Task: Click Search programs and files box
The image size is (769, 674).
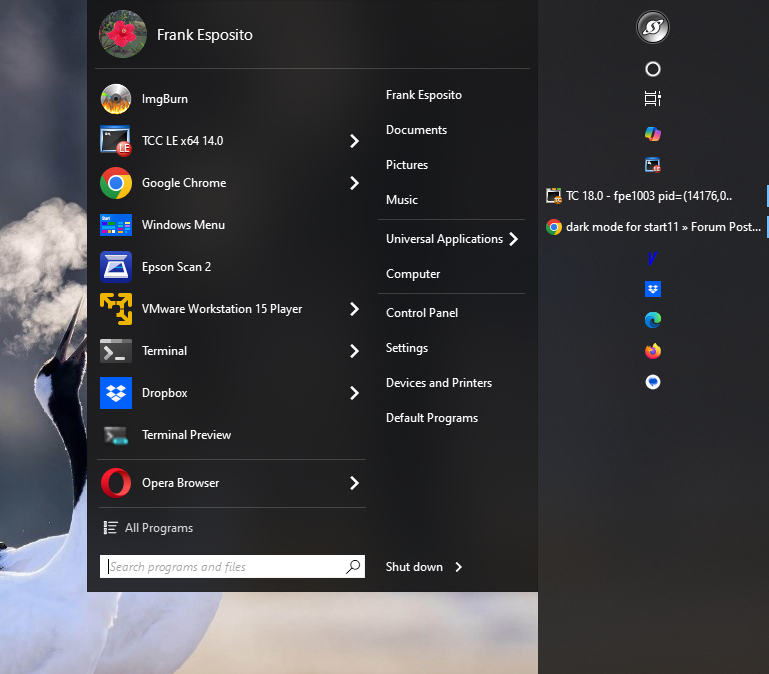Action: 232,567
